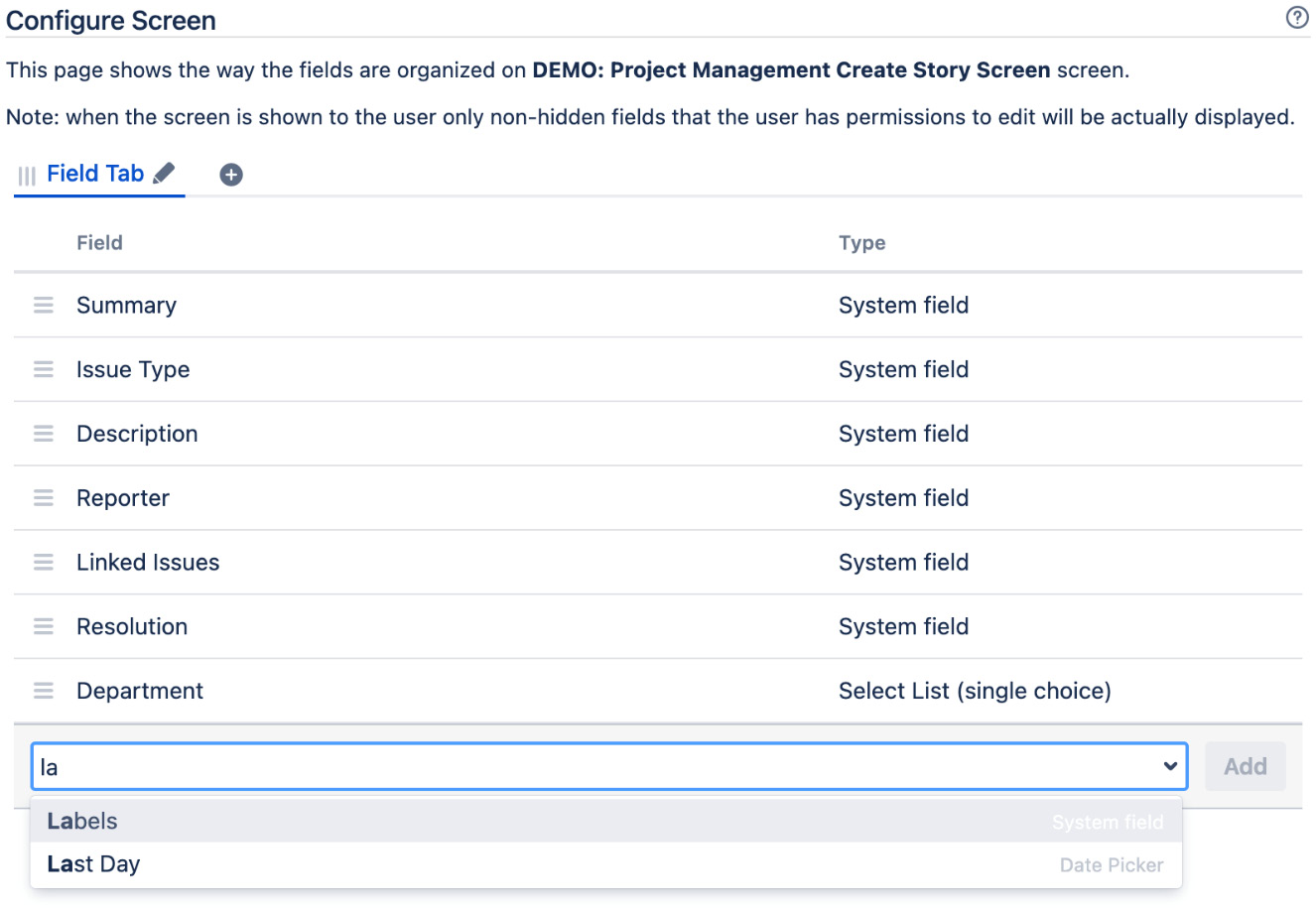Viewport: 1316px width, 913px height.
Task: Click the drag handle for Resolution row
Action: (x=44, y=627)
